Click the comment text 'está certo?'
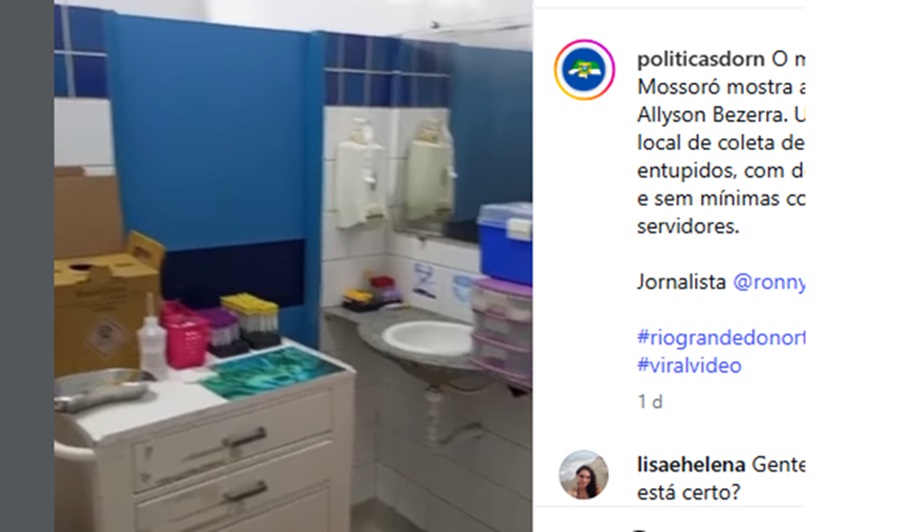 [x=689, y=492]
